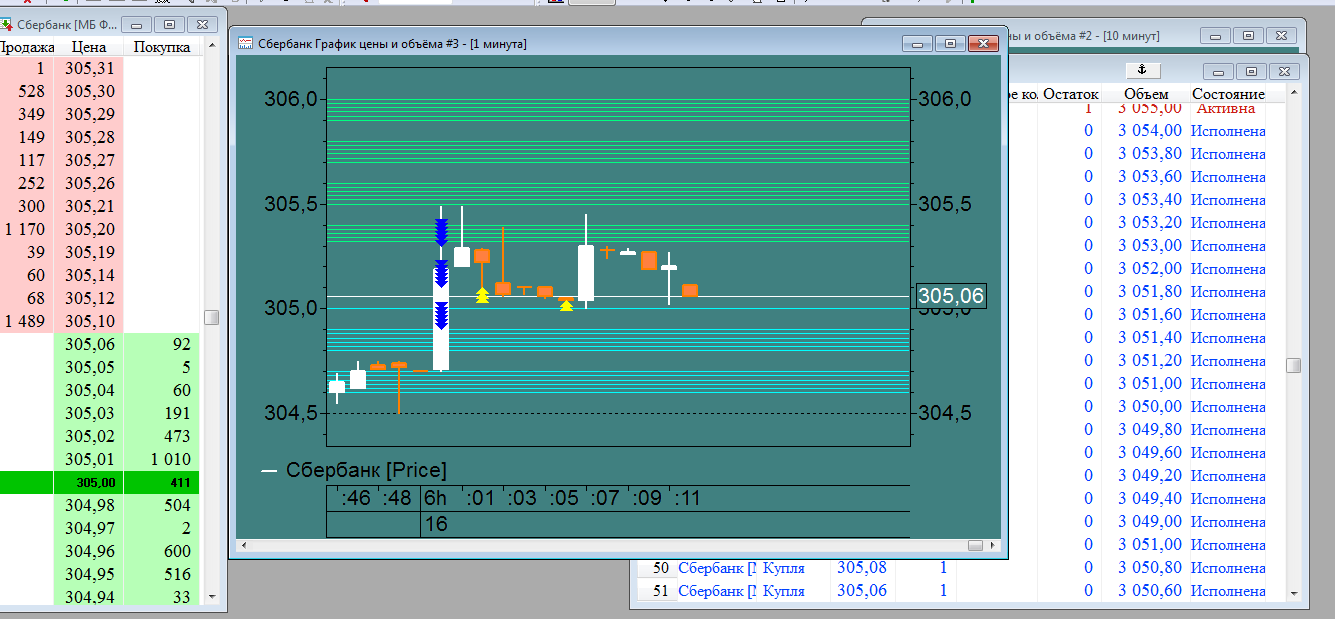1335x619 pixels.
Task: Click the Продажа column header in the order book
Action: 27,47
